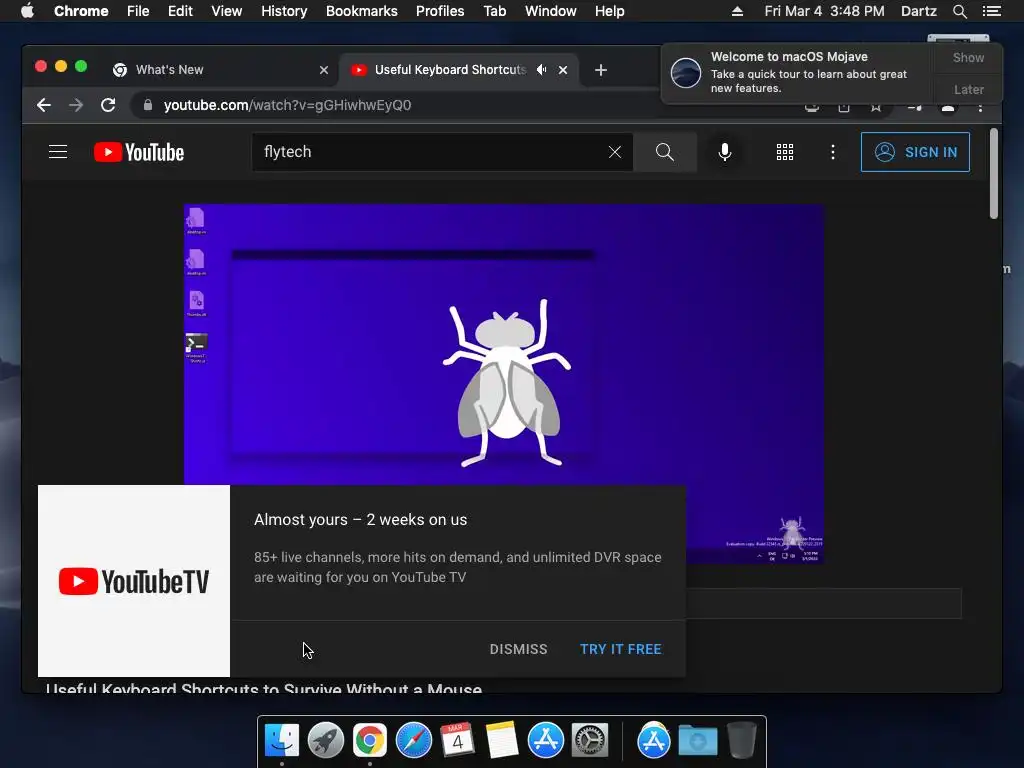Open Chrome's three-dot menu
This screenshot has height=768, width=1024.
(980, 107)
